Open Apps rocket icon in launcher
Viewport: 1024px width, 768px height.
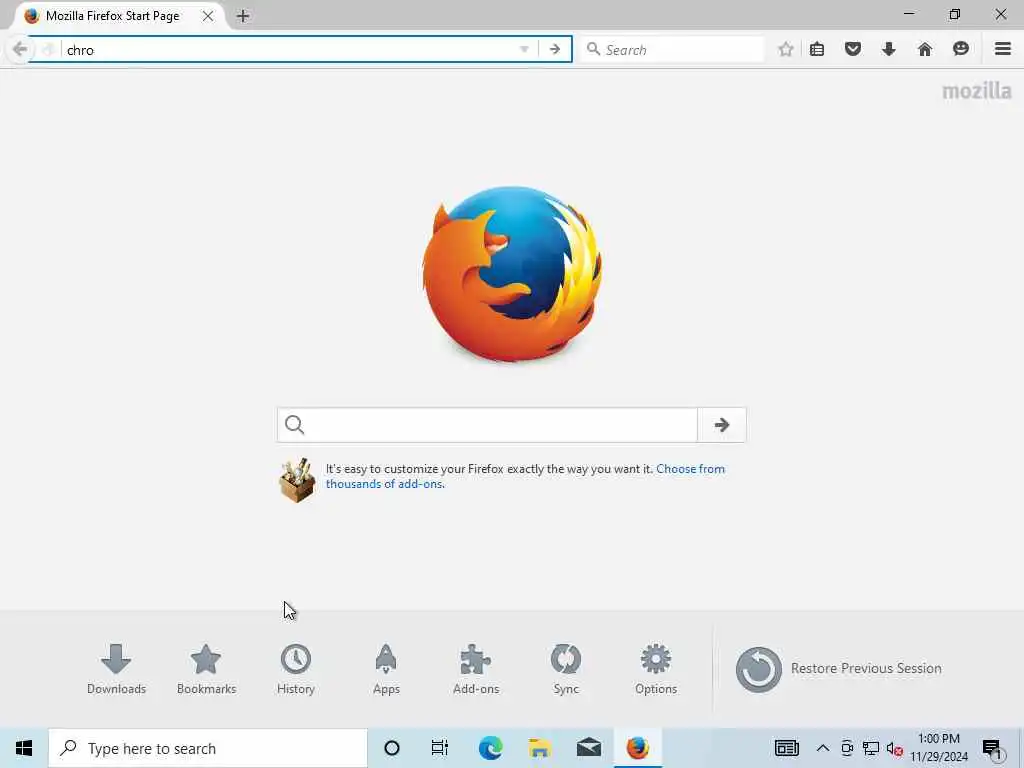(x=386, y=669)
